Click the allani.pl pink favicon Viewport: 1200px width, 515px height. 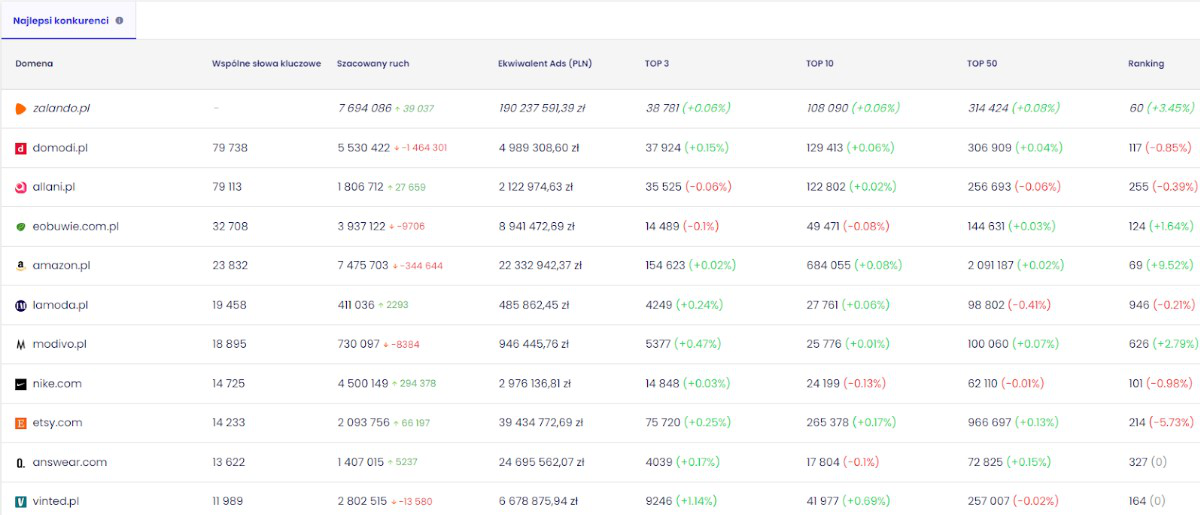21,187
